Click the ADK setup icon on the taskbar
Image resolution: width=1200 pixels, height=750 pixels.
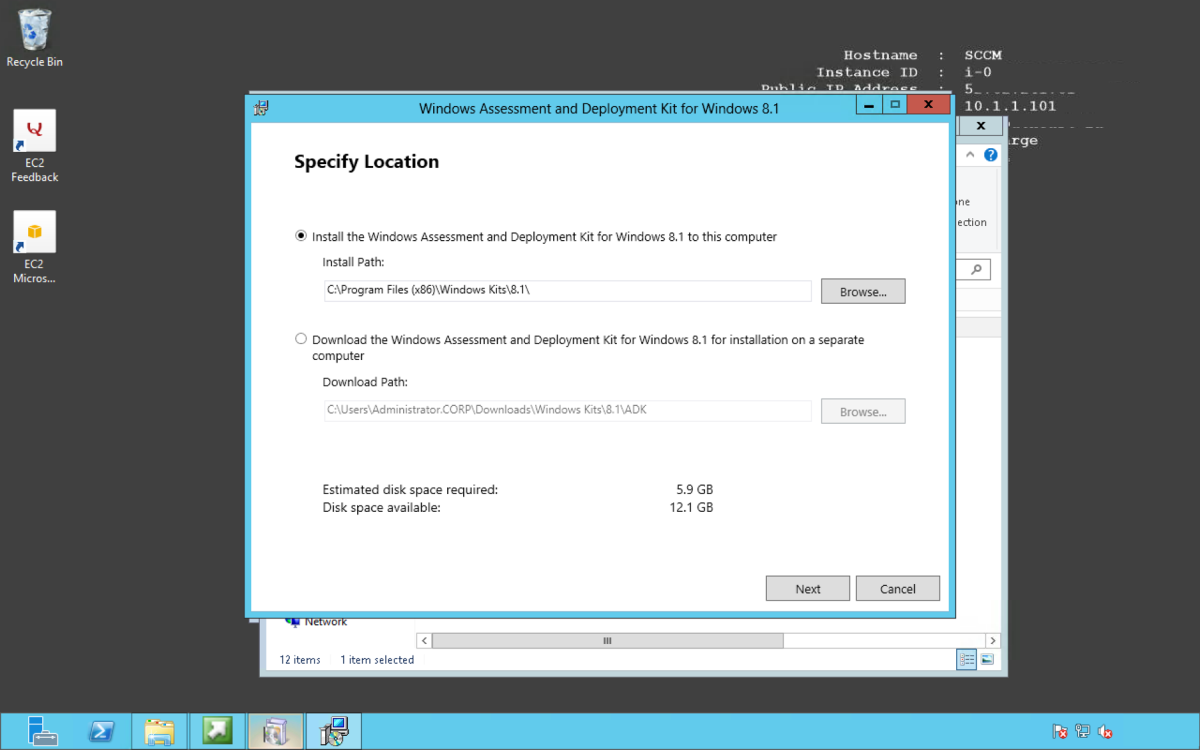click(333, 731)
